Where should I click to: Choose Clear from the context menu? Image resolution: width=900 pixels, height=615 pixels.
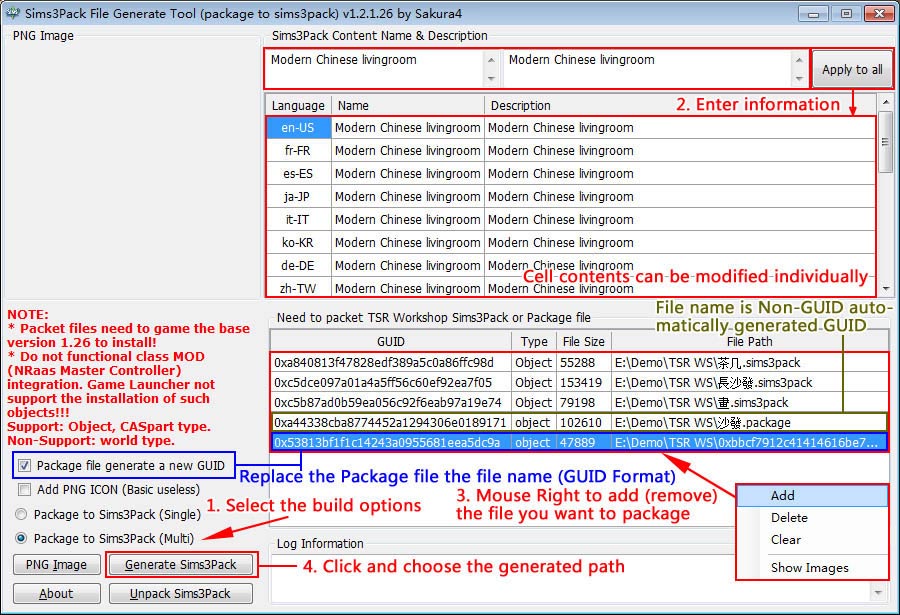click(812, 540)
